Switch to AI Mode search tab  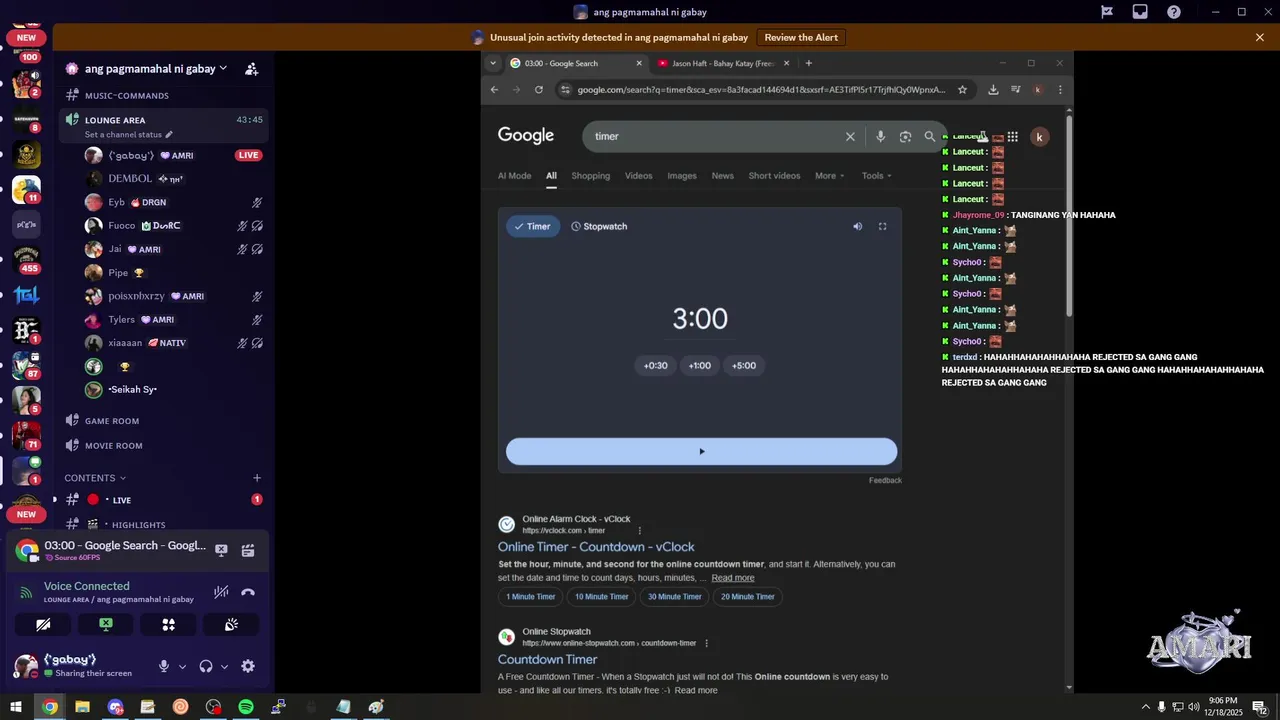tap(514, 176)
